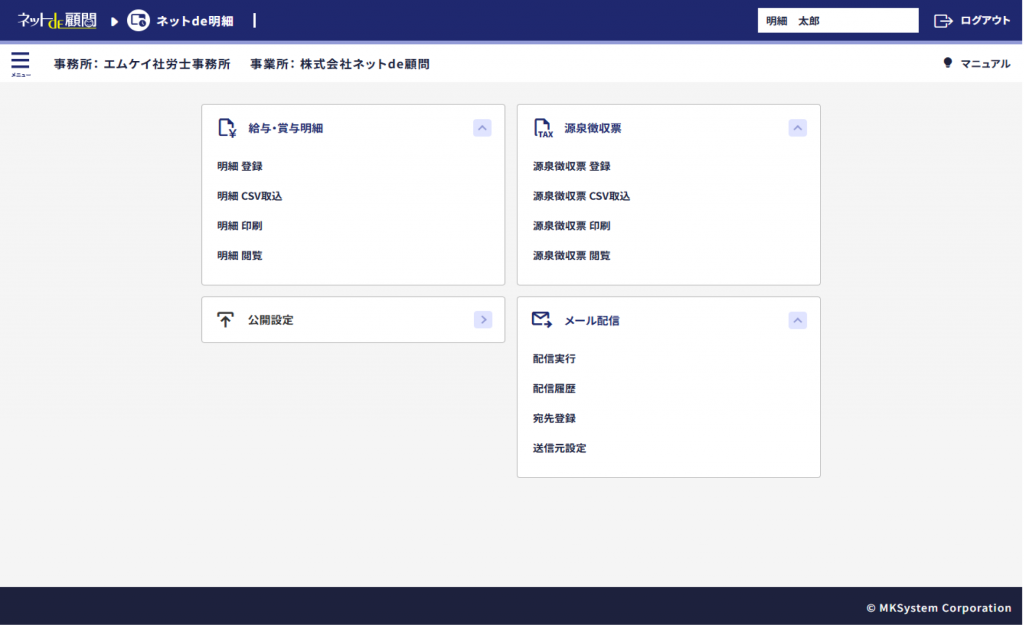This screenshot has width=1024, height=625.
Task: Click the ネットde顧問 logo
Action: coord(57,20)
